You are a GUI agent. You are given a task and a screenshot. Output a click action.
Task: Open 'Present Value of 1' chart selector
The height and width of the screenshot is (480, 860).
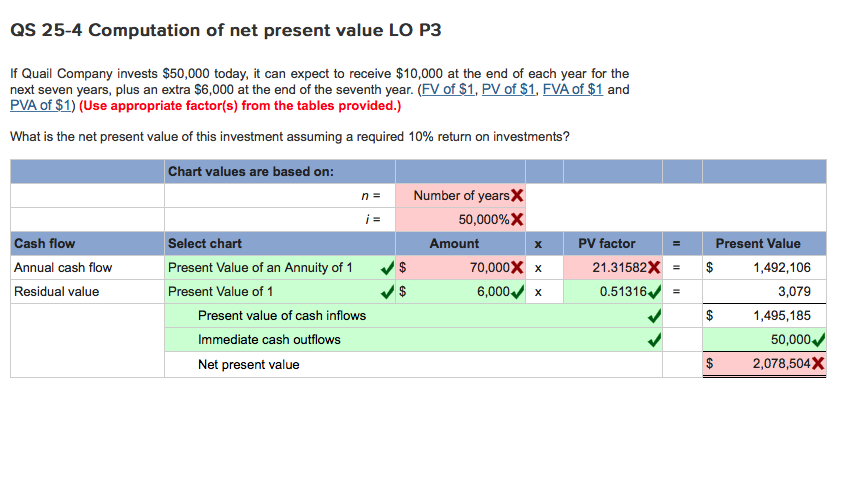pos(280,291)
